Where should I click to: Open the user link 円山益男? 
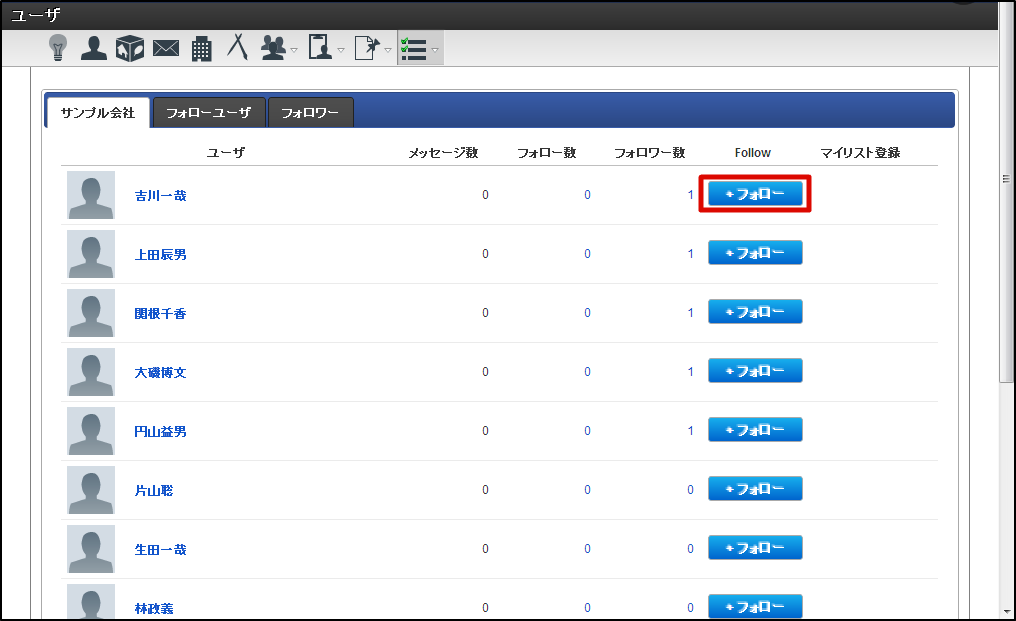(x=160, y=432)
